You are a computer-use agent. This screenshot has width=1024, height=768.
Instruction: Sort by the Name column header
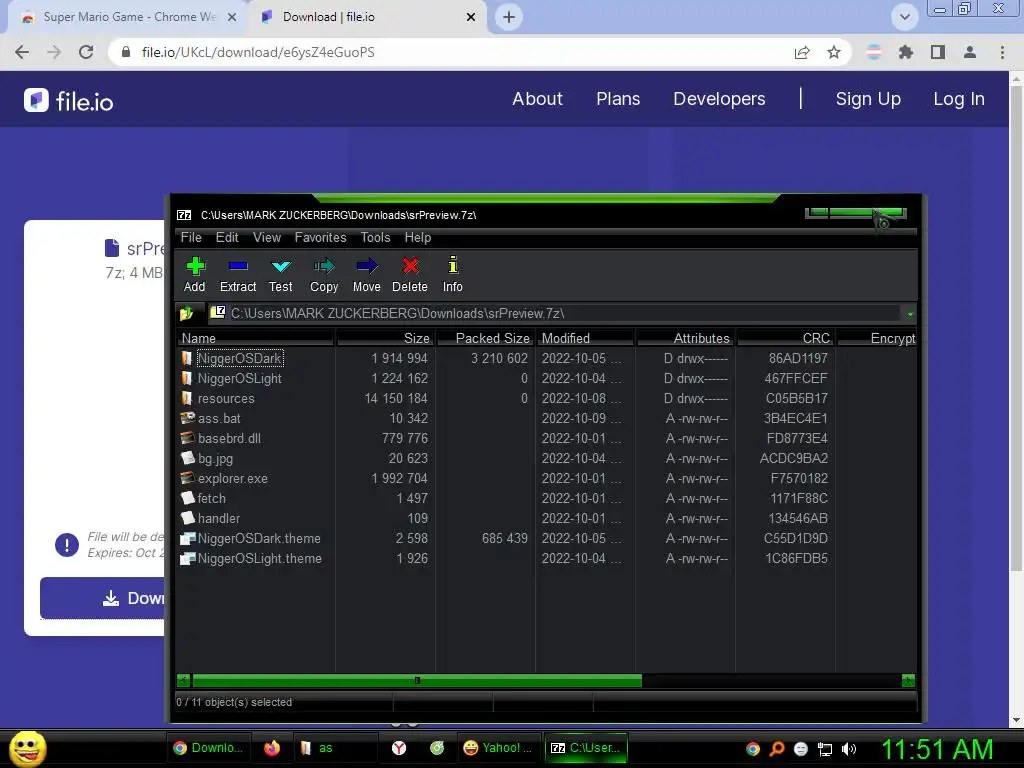click(255, 338)
